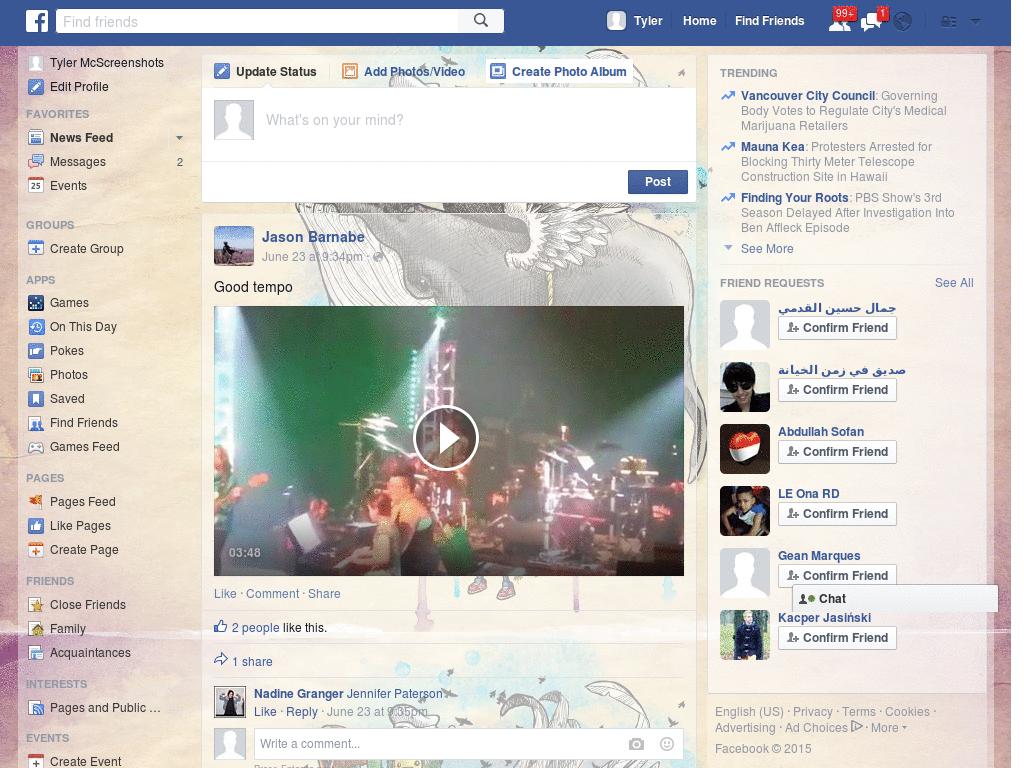Screen dimensions: 1024x768
Task: Confirm Abdullah Sofan's friend request
Action: tap(837, 451)
